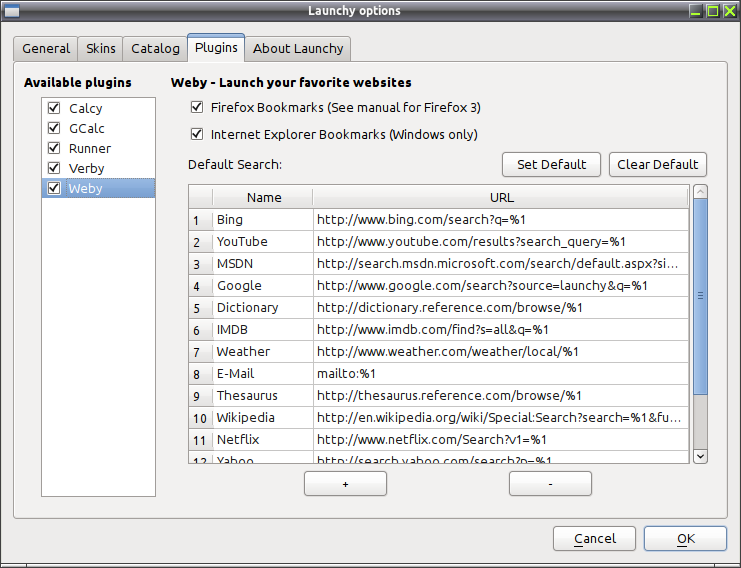Click the search.msdn.microsoft.com URL cell
The image size is (741, 568).
tap(501, 264)
